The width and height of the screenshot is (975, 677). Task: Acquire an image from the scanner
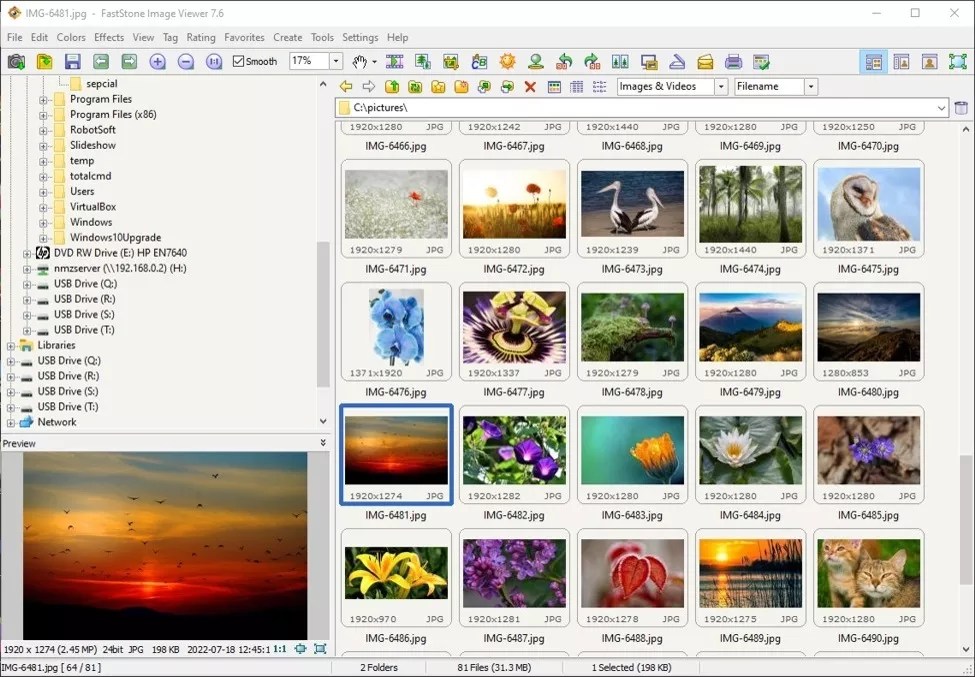[x=678, y=60]
